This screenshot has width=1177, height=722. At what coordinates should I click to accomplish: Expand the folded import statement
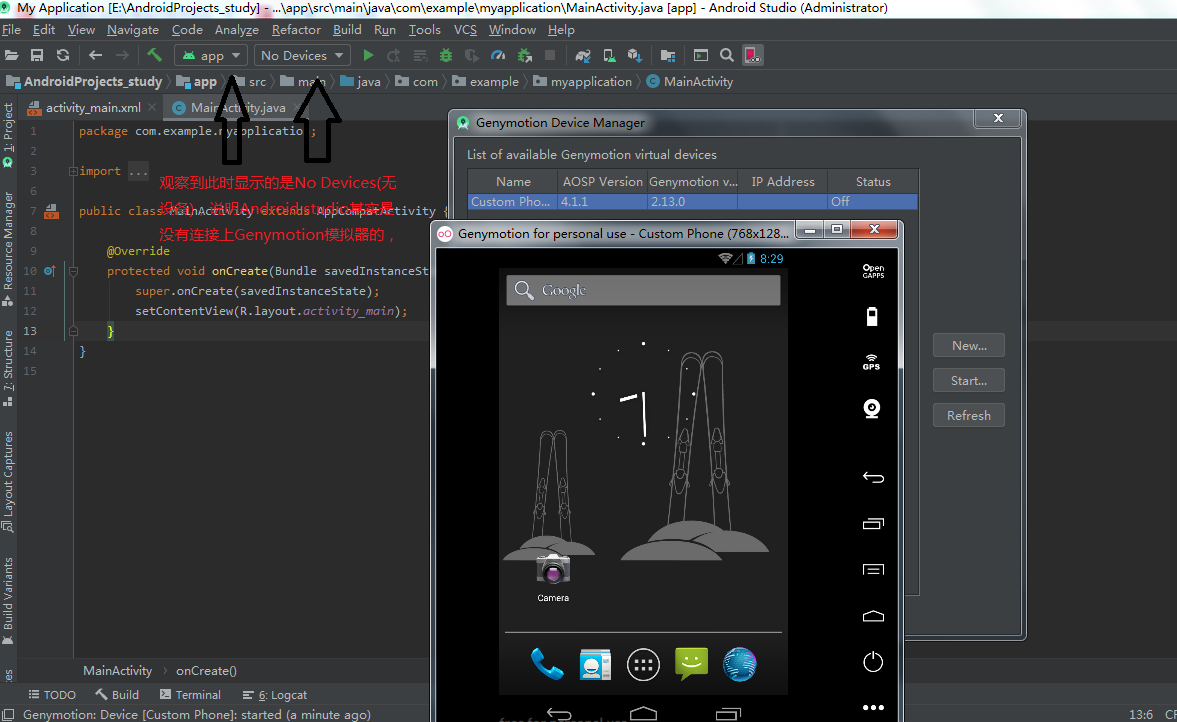[x=74, y=171]
